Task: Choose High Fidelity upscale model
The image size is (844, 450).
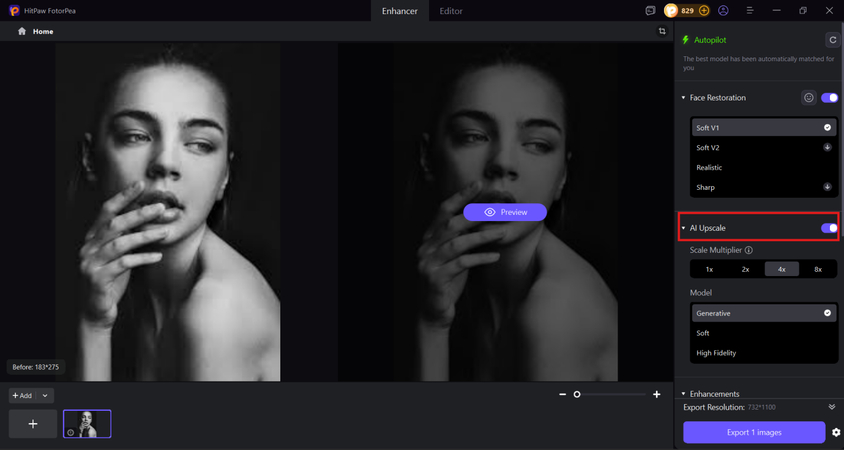Action: (764, 353)
